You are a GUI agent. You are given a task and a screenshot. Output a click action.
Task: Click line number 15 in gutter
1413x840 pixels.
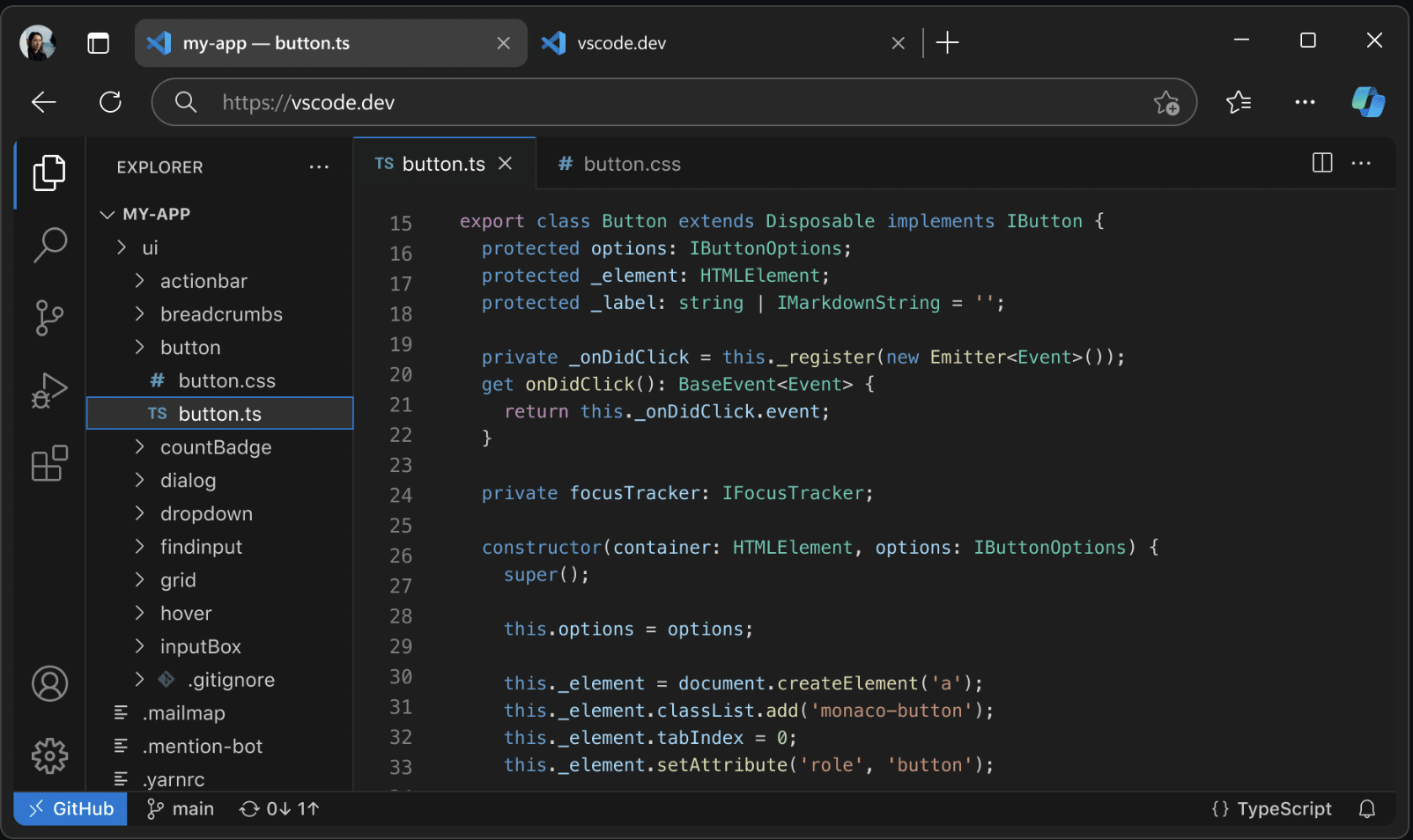coord(401,224)
